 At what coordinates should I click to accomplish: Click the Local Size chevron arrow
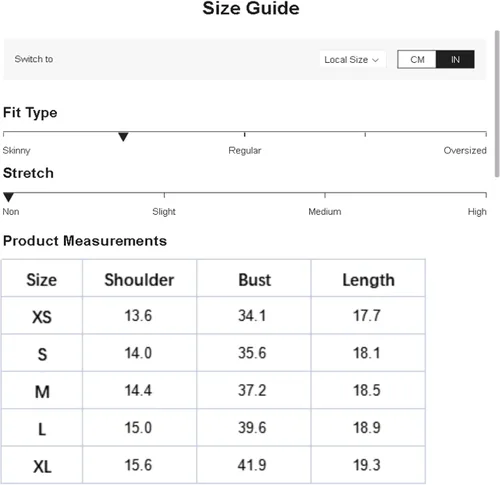tap(375, 60)
